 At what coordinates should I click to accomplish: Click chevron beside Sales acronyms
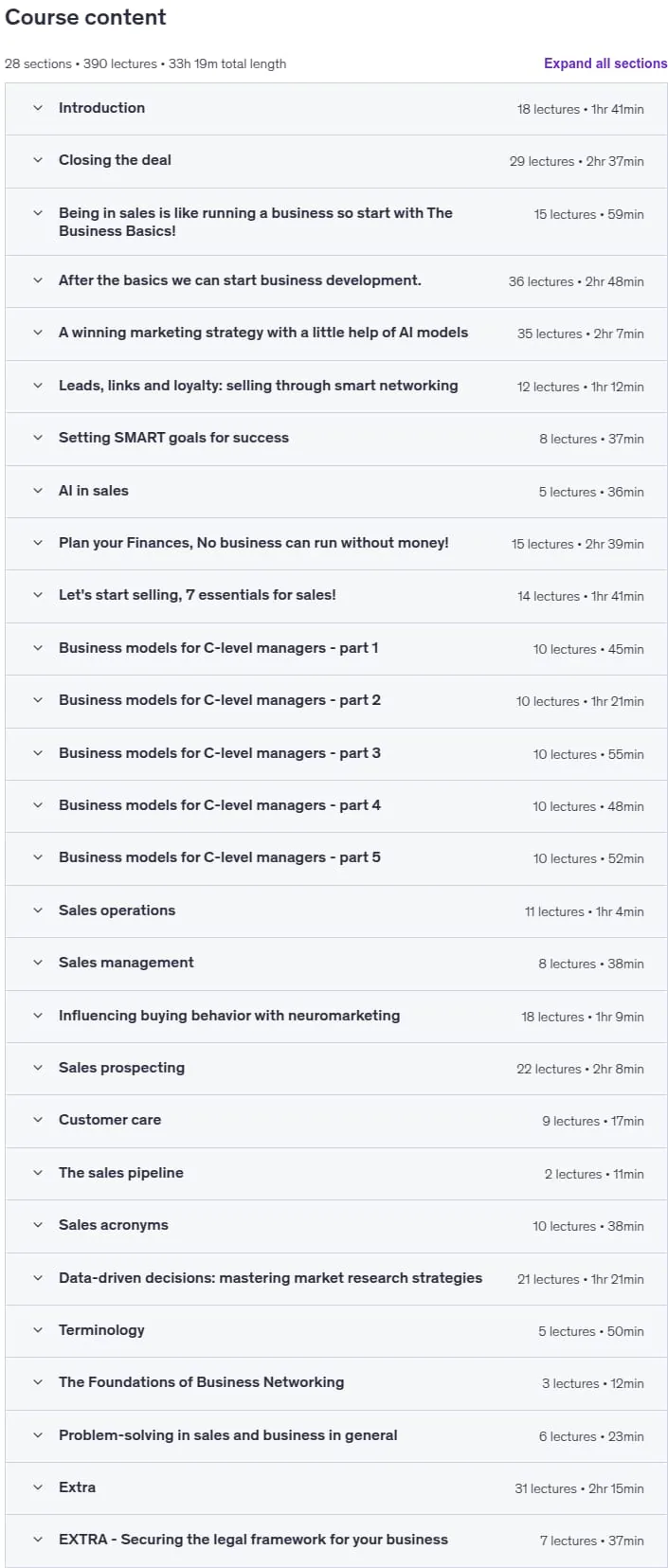click(38, 1225)
